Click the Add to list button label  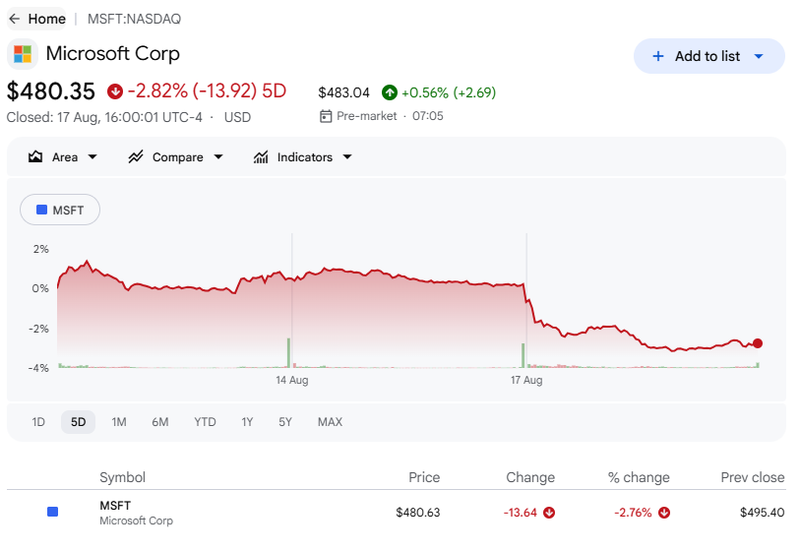[x=707, y=56]
